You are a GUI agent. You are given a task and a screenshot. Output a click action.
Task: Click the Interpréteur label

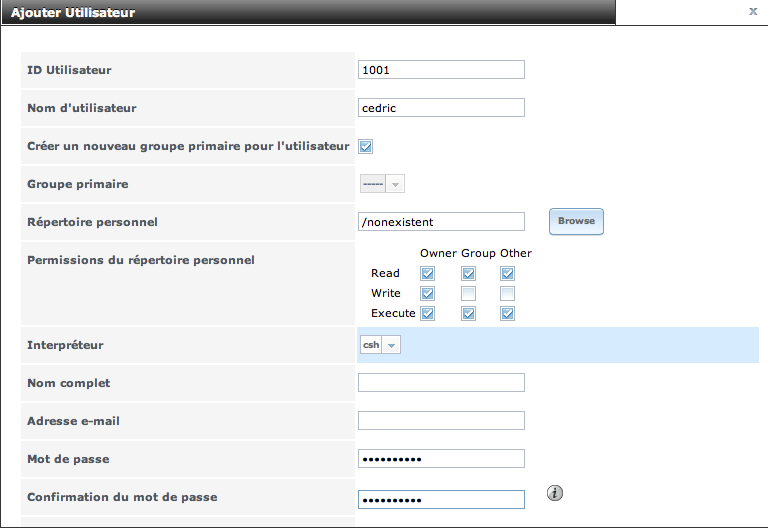(65, 345)
